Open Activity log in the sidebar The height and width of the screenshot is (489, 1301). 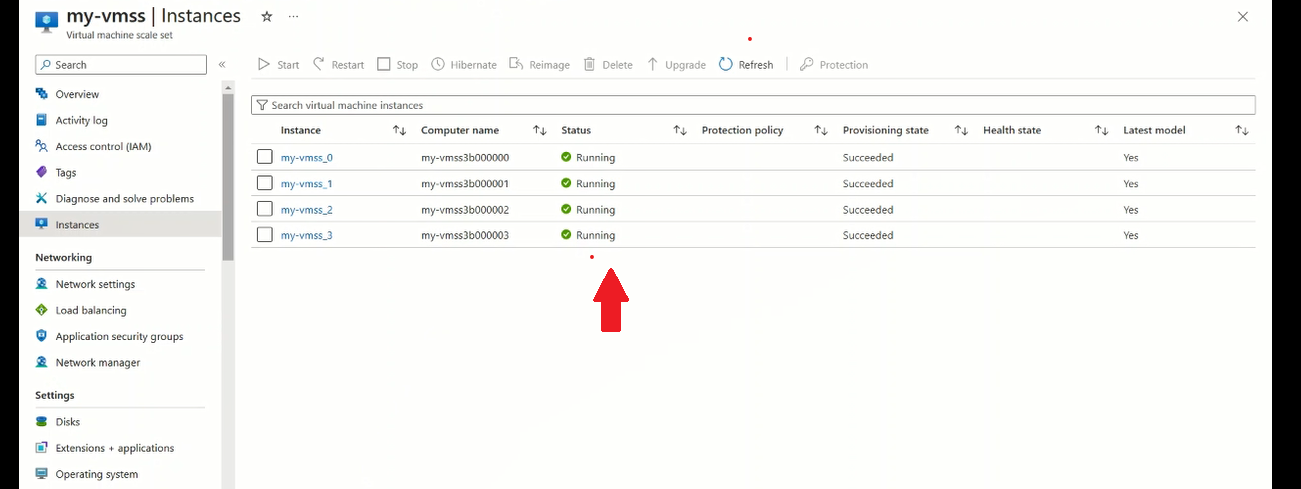[x=81, y=120]
